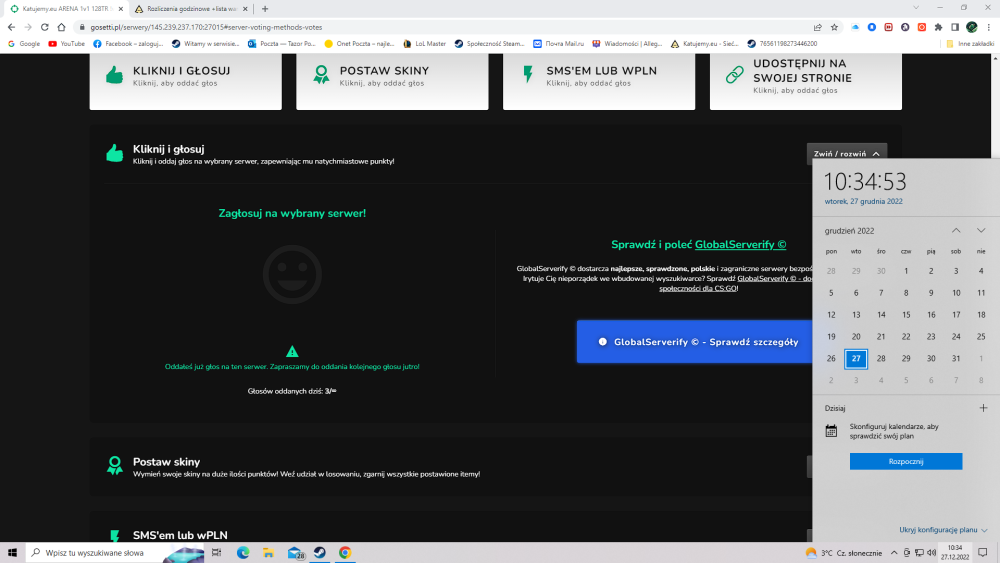This screenshot has width=1000, height=563.
Task: Open the browser home page icon
Action: coord(61,27)
